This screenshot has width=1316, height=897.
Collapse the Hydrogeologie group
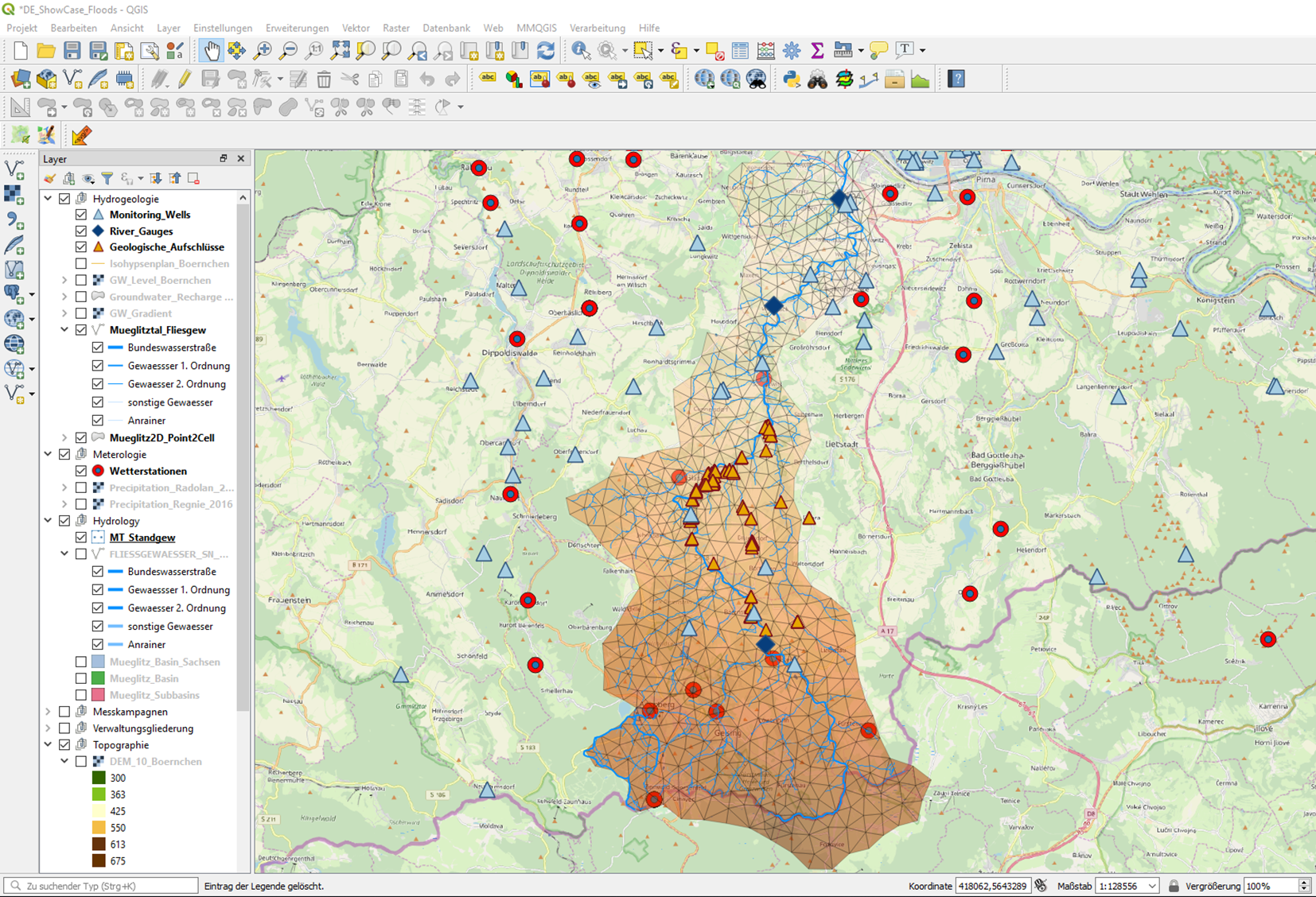tap(49, 199)
